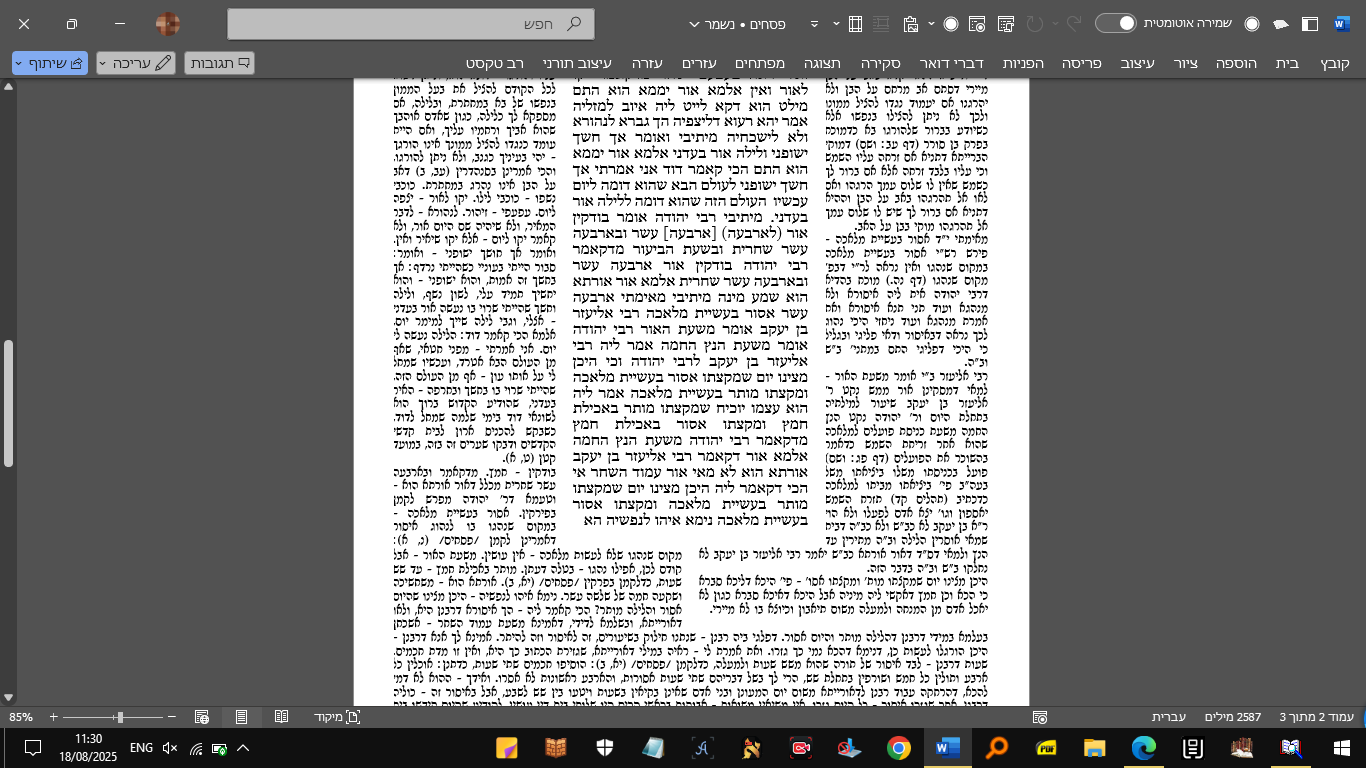Click the שיתוף share button

tap(50, 63)
